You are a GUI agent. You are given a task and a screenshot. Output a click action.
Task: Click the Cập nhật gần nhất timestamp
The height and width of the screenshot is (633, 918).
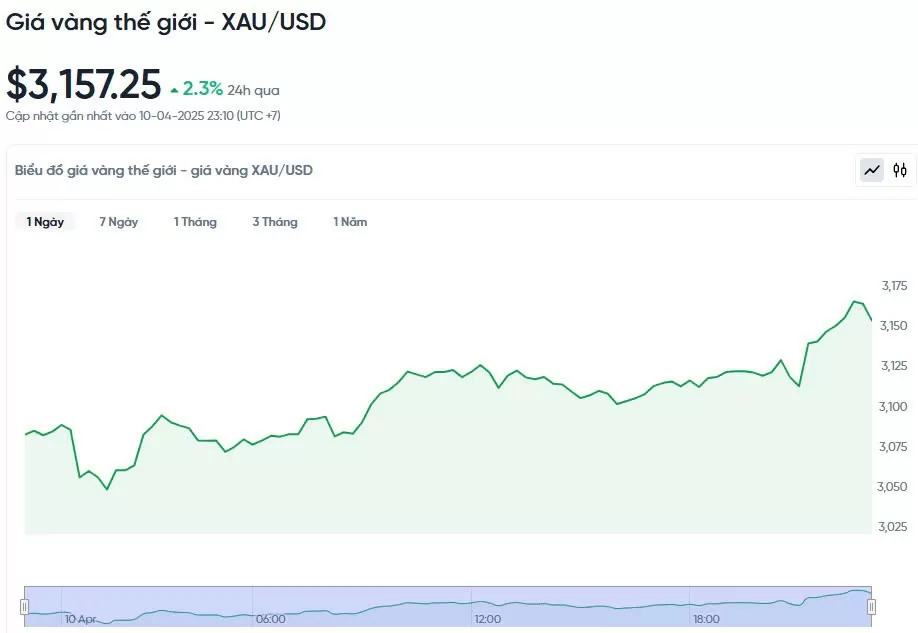pos(143,116)
